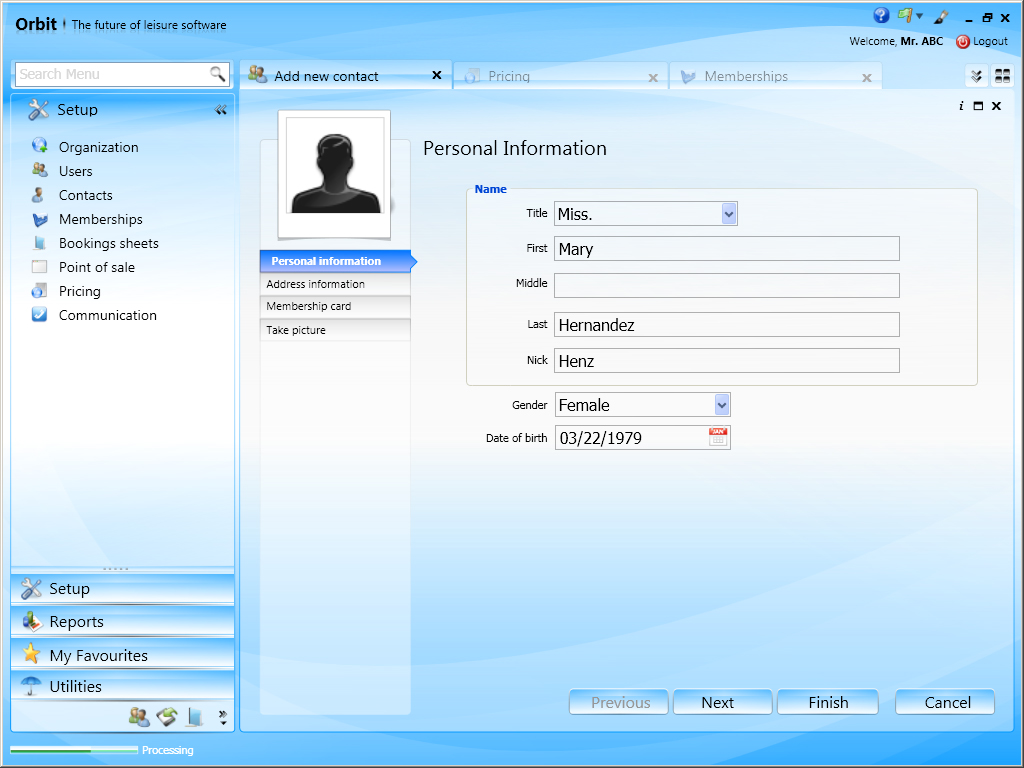Image resolution: width=1024 pixels, height=768 pixels.
Task: Open the My Favourites section
Action: click(123, 655)
